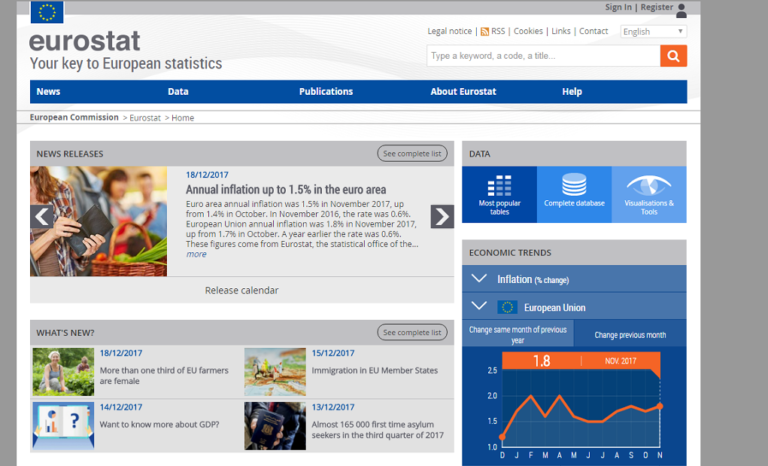Open Annual inflation up to 1.5% headline

(286, 190)
